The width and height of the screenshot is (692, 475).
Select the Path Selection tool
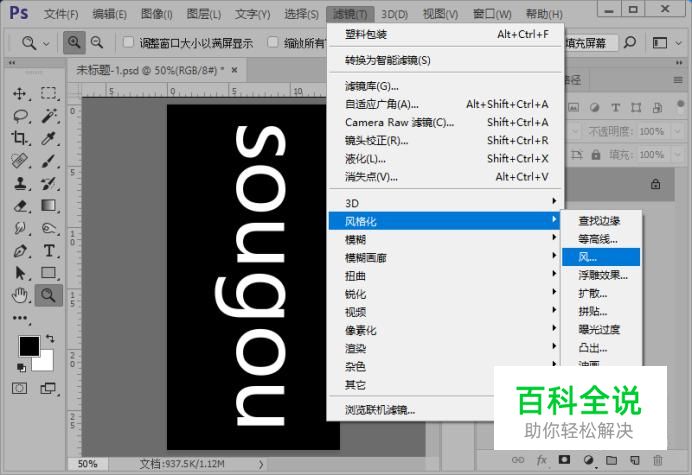[x=19, y=273]
